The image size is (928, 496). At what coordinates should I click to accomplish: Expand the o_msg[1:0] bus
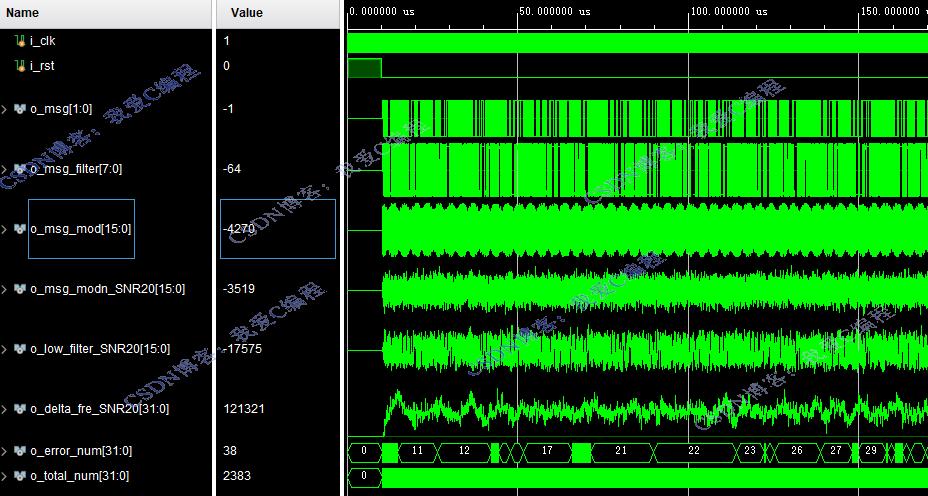click(x=5, y=109)
